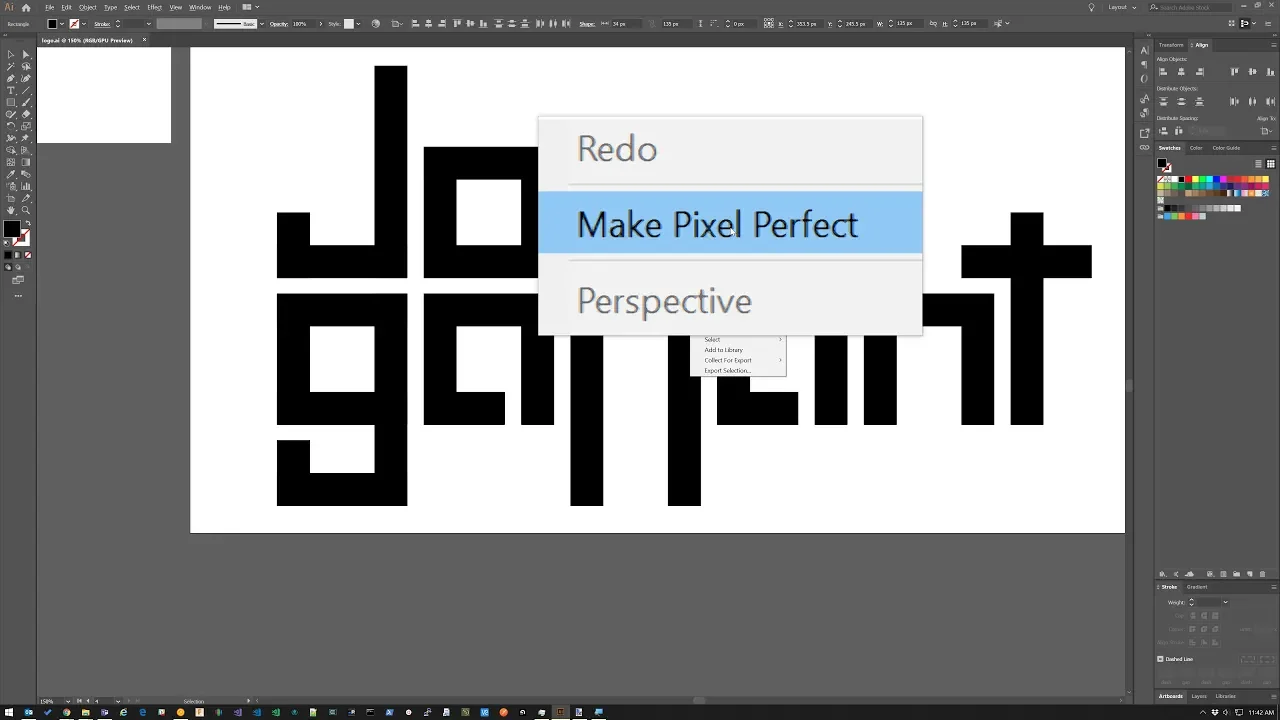The width and height of the screenshot is (1280, 720).
Task: Switch to the Gradient panel tab
Action: tap(1197, 587)
